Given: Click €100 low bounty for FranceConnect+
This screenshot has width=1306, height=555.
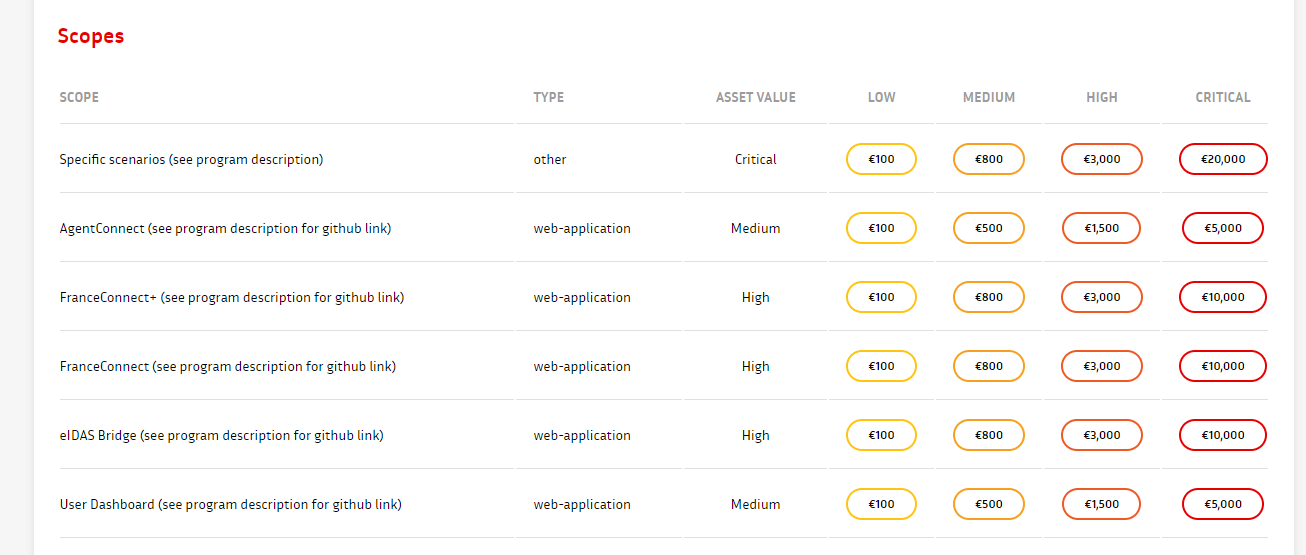Looking at the screenshot, I should (881, 297).
